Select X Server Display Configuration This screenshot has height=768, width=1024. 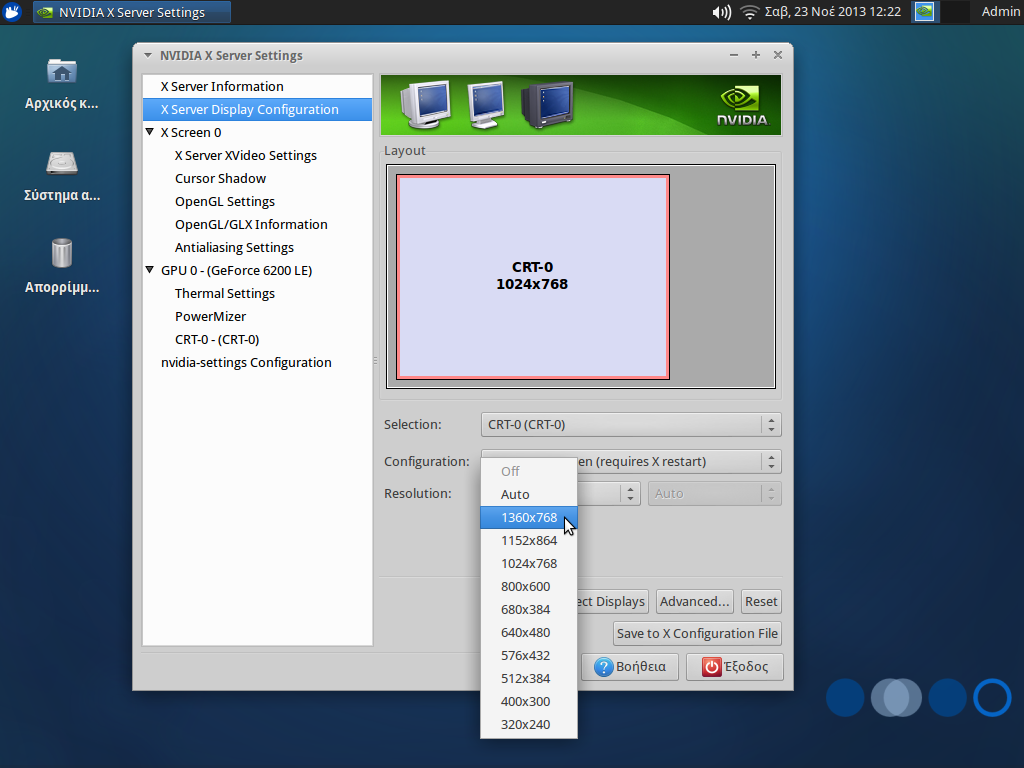(257, 109)
